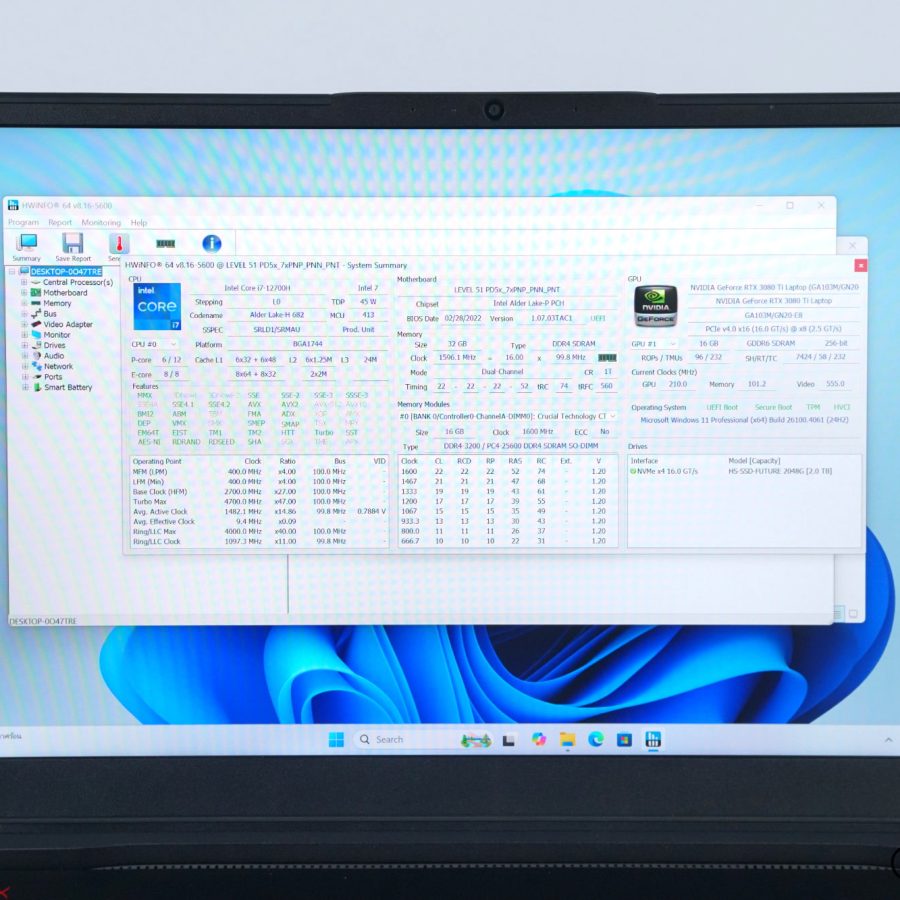Viewport: 900px width, 900px height.
Task: Open the Summary toolbar icon
Action: 27,247
